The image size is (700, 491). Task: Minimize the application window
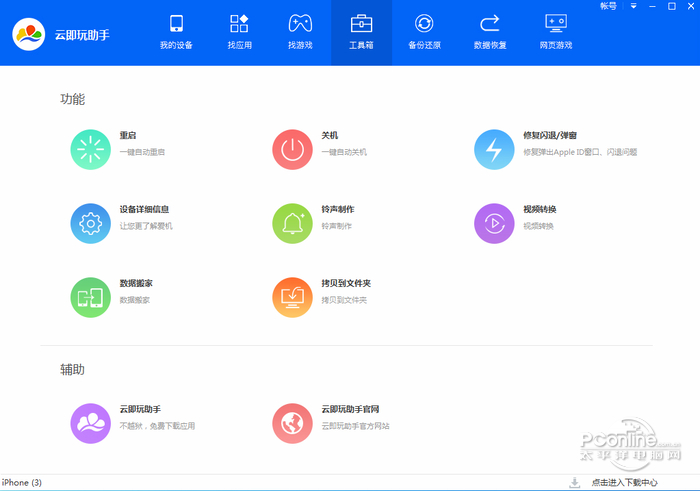652,6
